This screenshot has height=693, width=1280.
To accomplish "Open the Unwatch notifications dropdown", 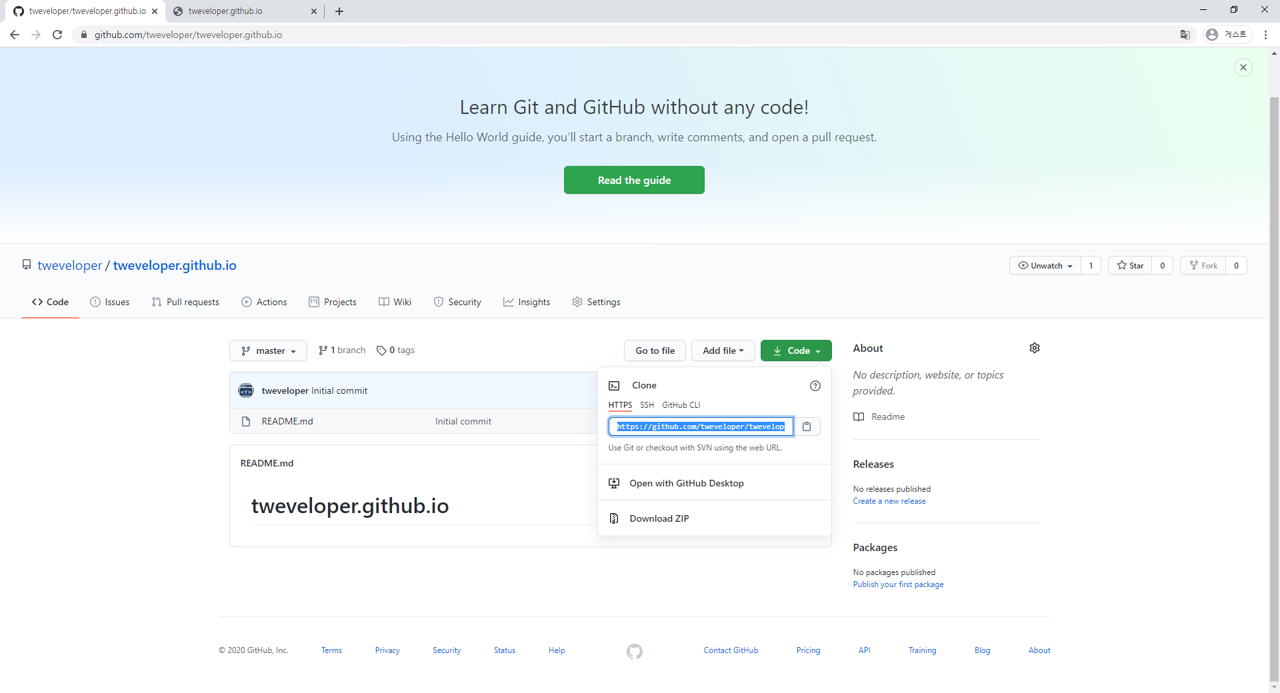I will point(1045,266).
